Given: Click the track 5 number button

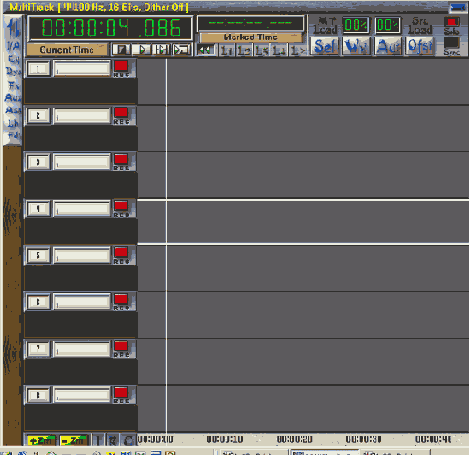Looking at the screenshot, I should (x=38, y=256).
